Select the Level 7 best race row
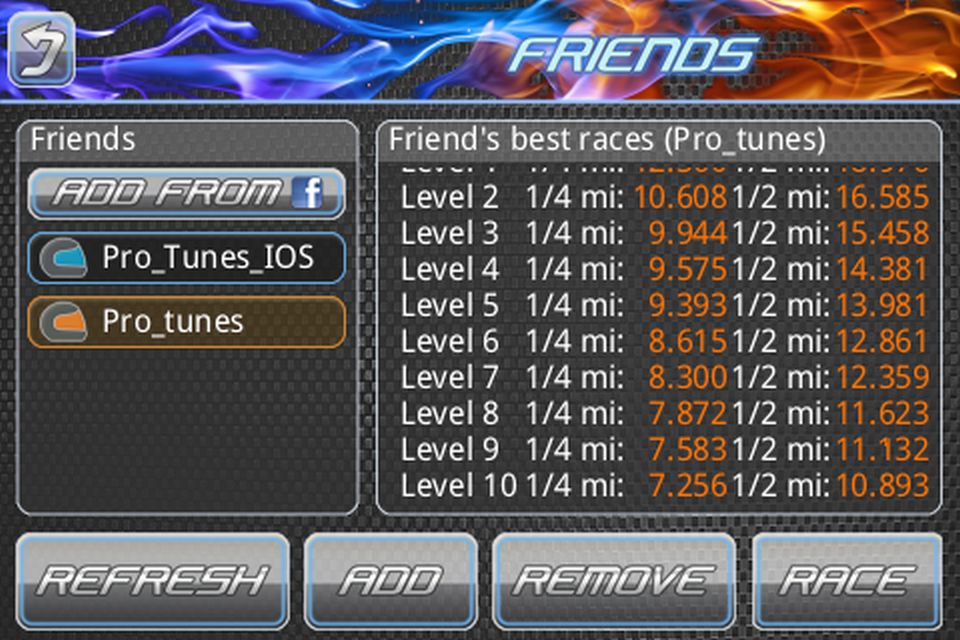 [665, 377]
